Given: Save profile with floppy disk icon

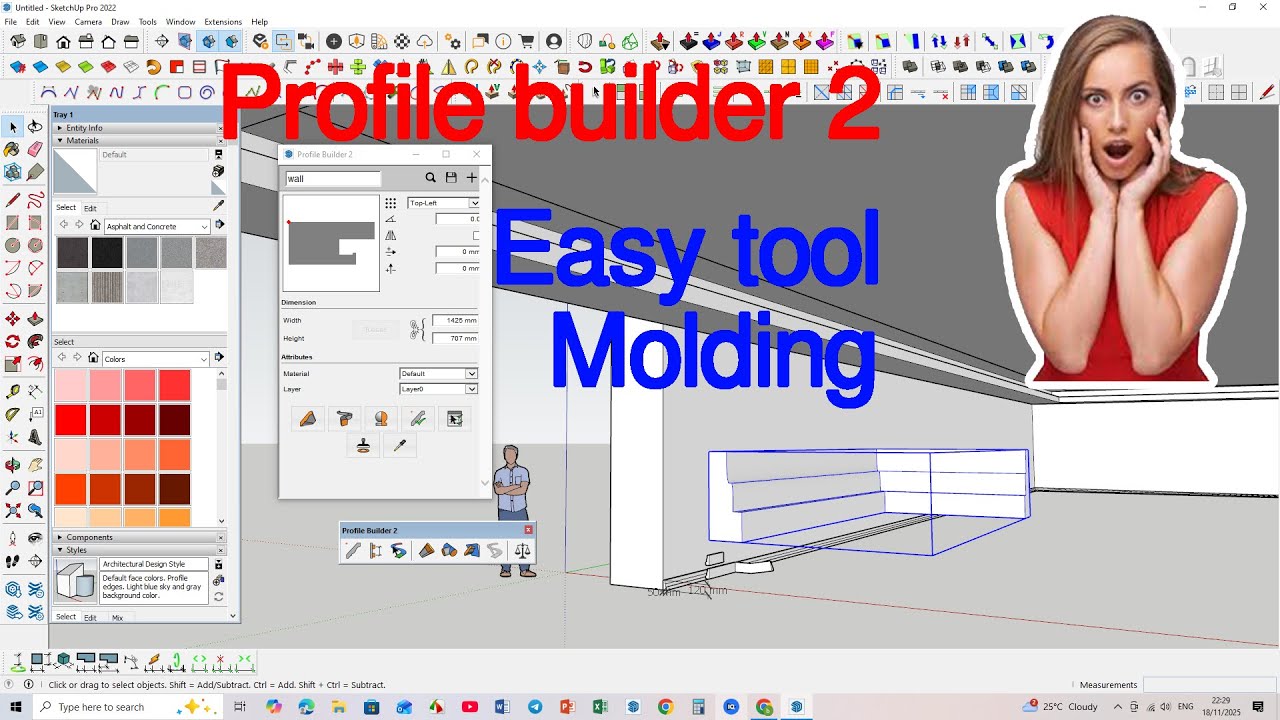Looking at the screenshot, I should (x=451, y=178).
